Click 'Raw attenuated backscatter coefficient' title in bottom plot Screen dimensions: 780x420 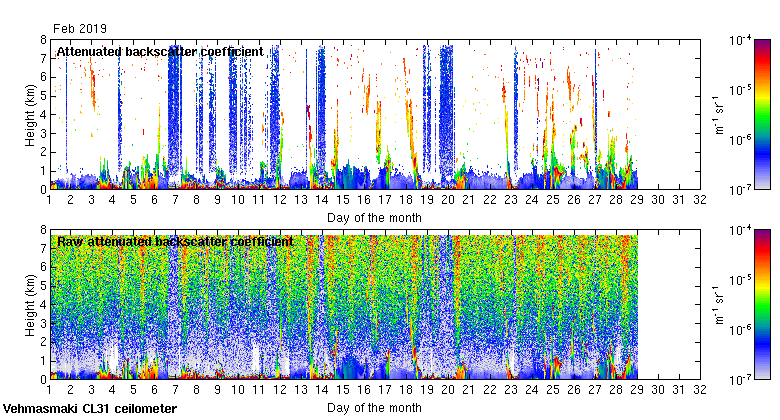[x=175, y=242]
